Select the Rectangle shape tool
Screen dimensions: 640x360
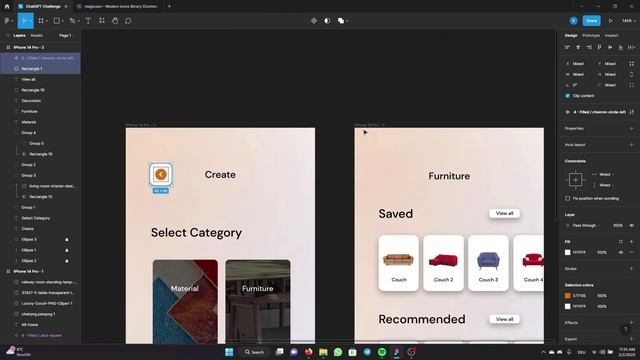click(57, 21)
